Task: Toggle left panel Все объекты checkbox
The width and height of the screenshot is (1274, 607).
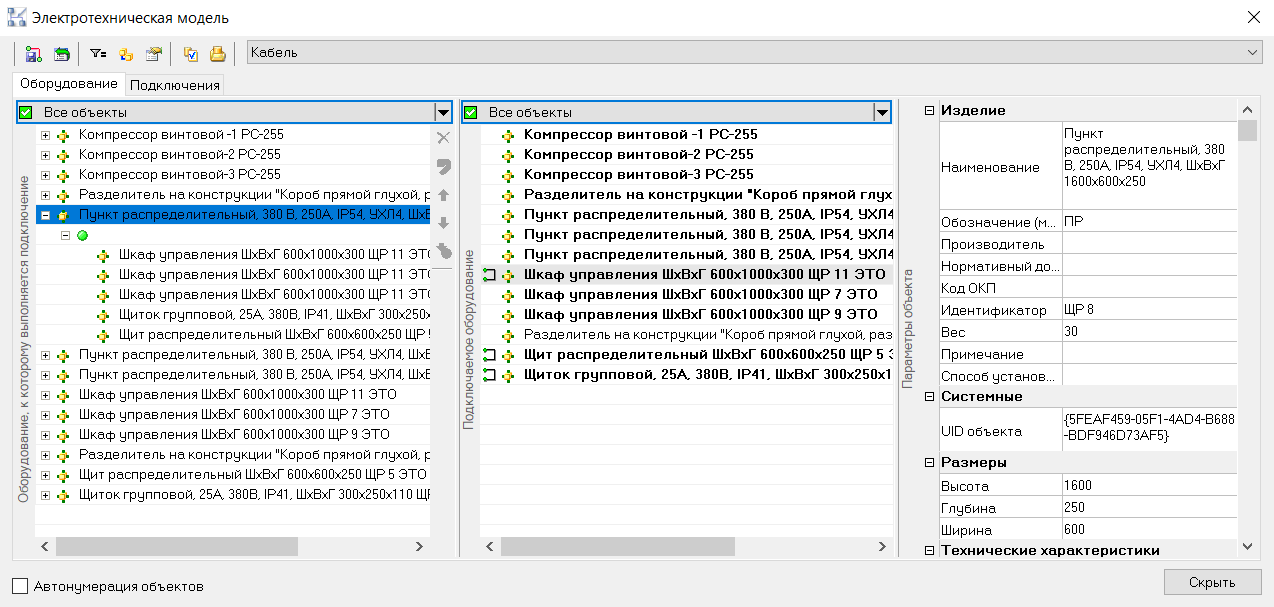Action: [26, 112]
